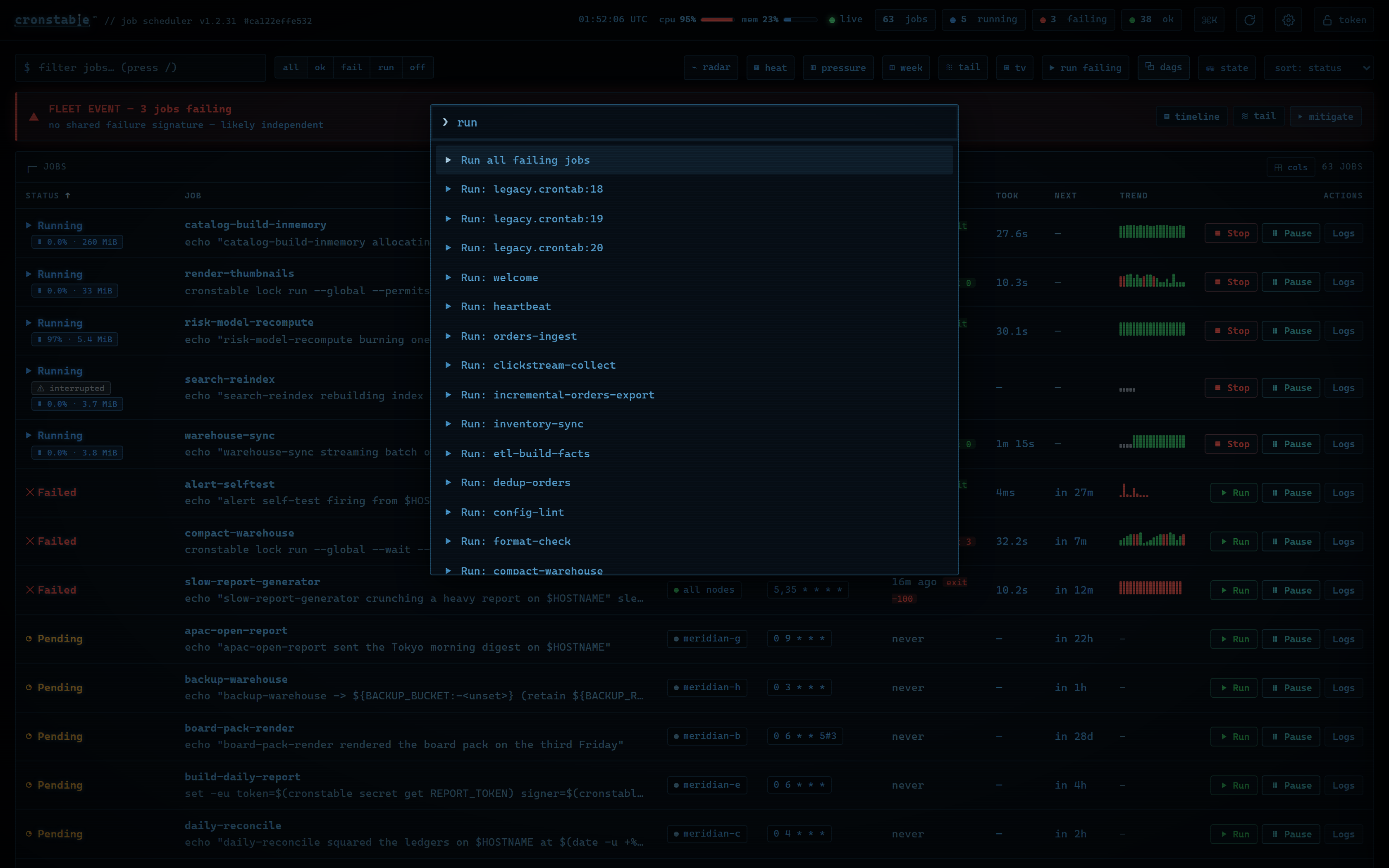The image size is (1389, 868).
Task: Choose 'Run: inventory-sync' command
Action: point(694,424)
